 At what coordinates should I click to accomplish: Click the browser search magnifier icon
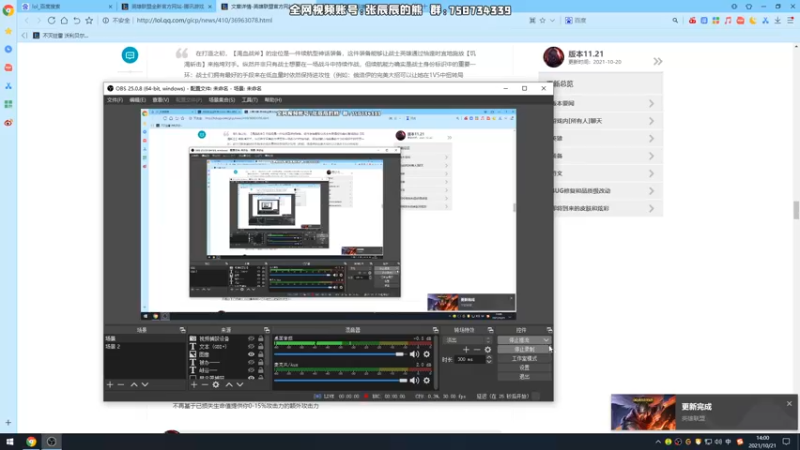click(675, 20)
